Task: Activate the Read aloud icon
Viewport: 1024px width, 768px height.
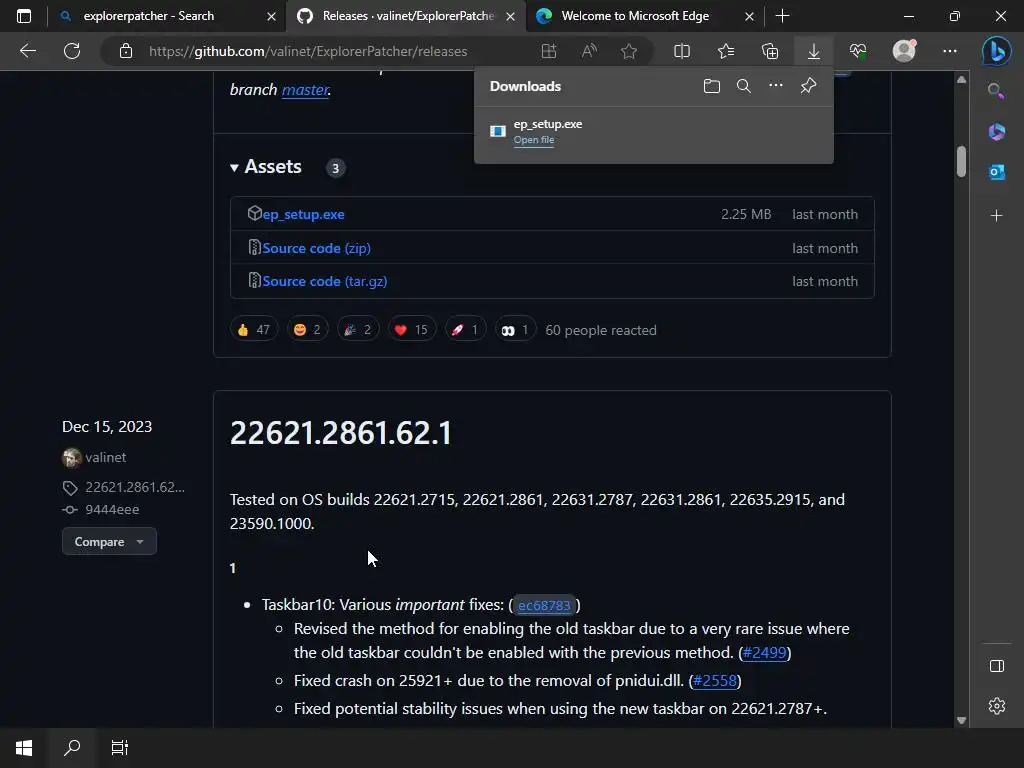Action: click(589, 51)
